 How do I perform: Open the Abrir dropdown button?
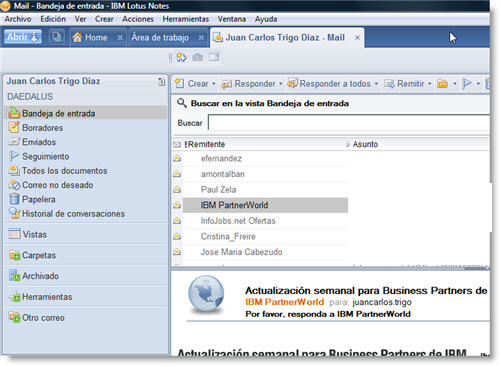[x=23, y=37]
